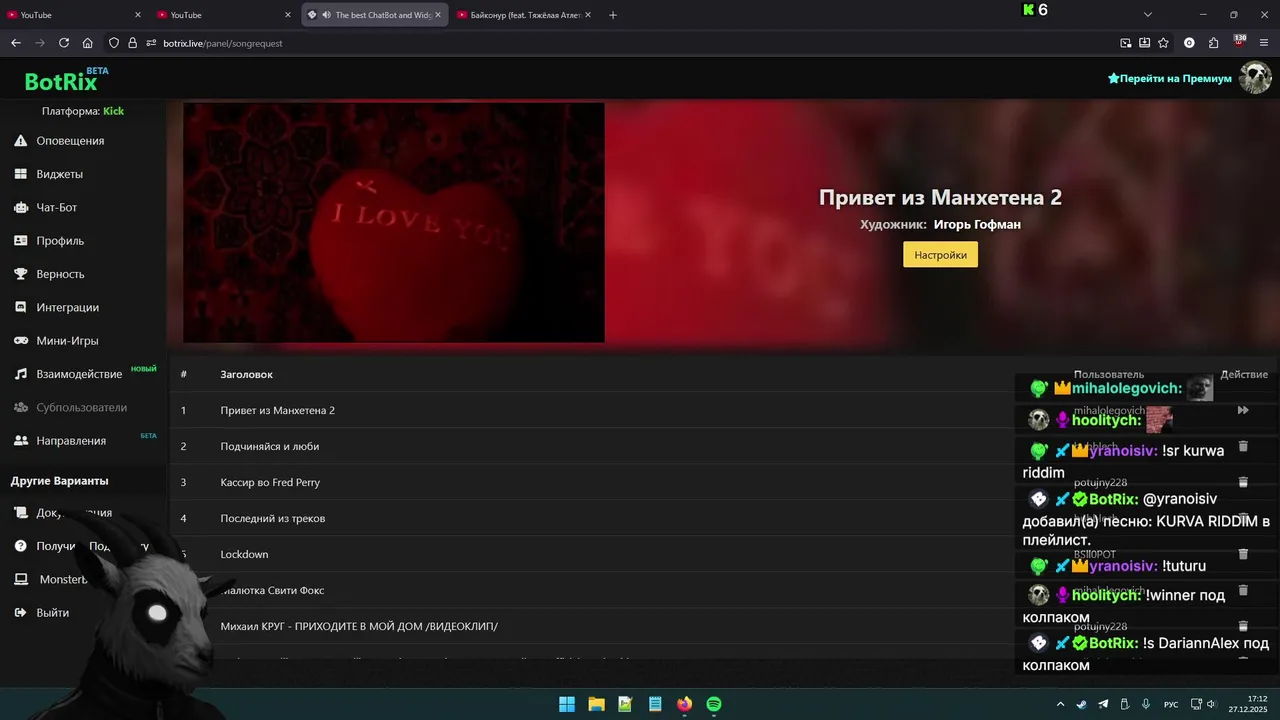Click the BotRix BETA logo
The image size is (1280, 720).
(66, 80)
